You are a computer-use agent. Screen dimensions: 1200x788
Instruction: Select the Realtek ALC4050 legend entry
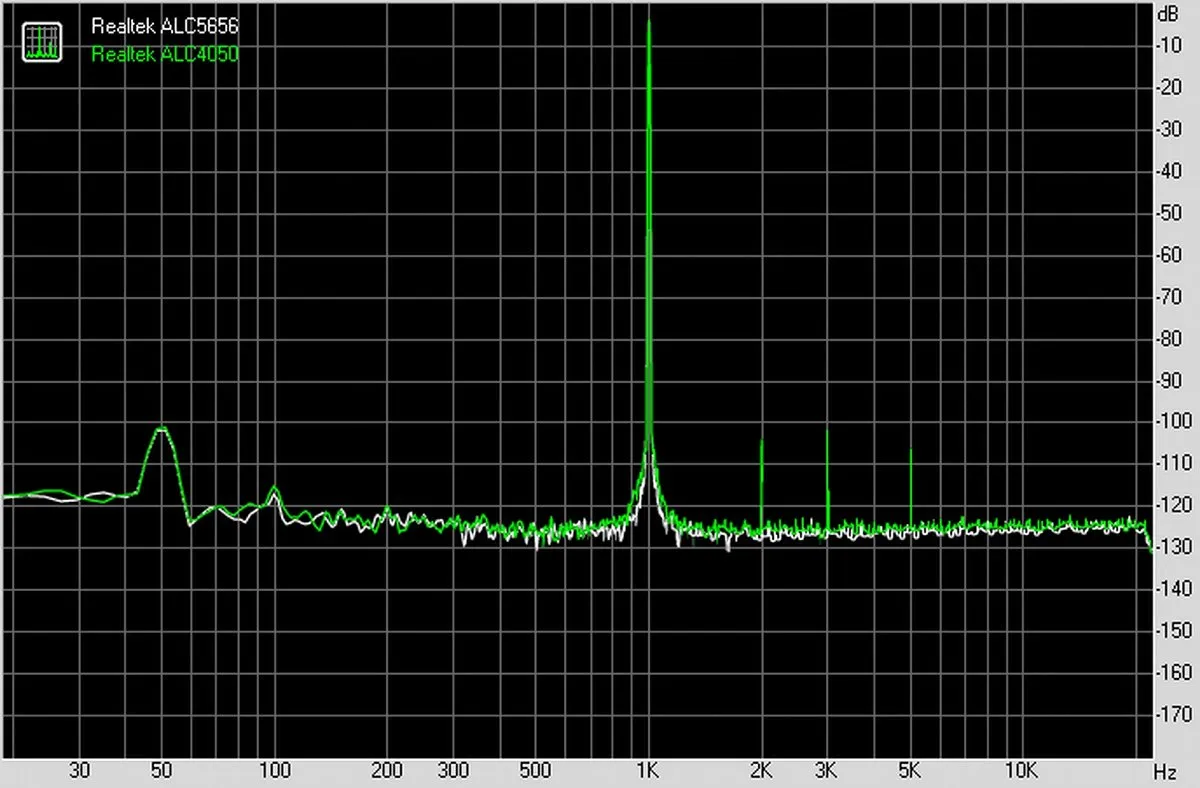[x=165, y=55]
